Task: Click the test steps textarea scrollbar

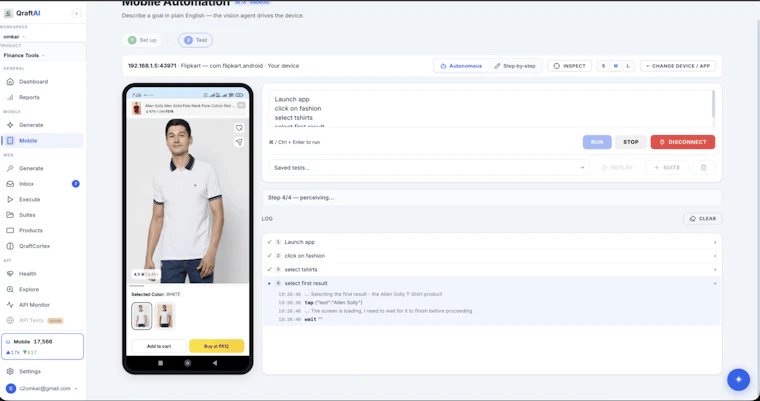Action: 713,104
